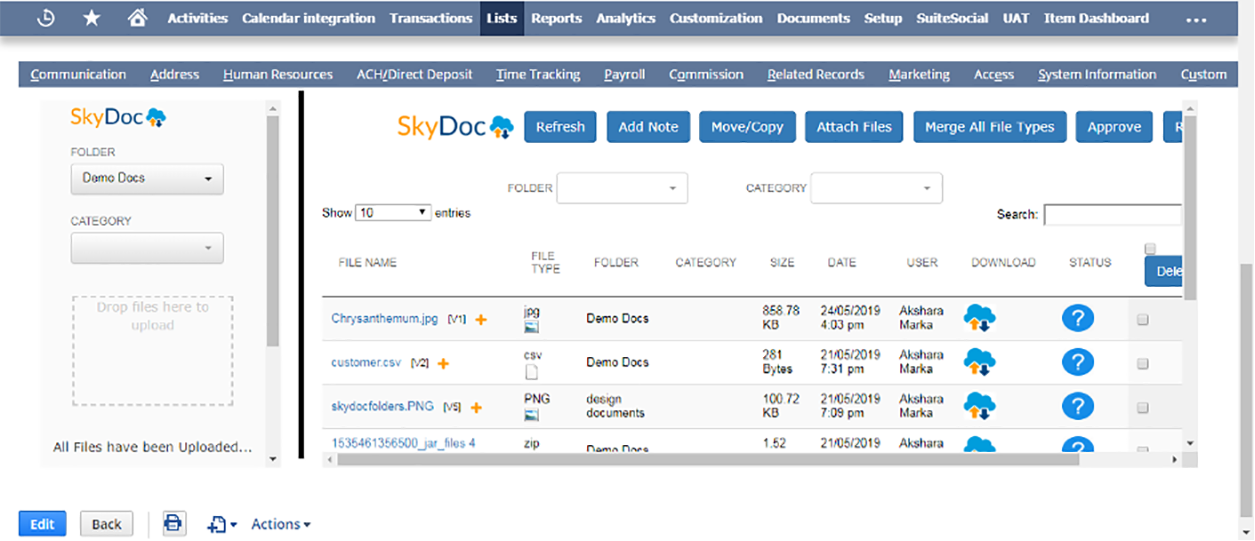The image size is (1255, 541).
Task: Click the table's horizontal scrollbar
Action: [x=706, y=459]
